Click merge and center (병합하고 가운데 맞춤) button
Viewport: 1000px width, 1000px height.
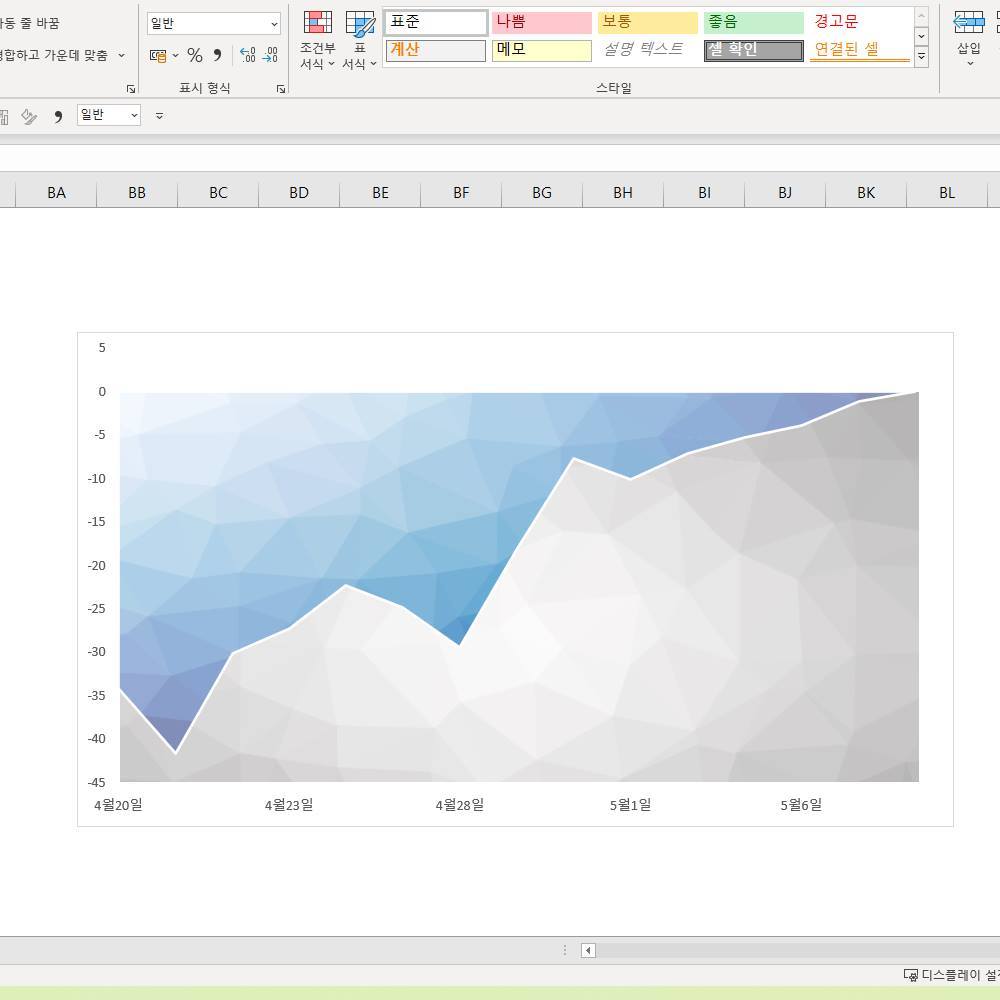54,55
